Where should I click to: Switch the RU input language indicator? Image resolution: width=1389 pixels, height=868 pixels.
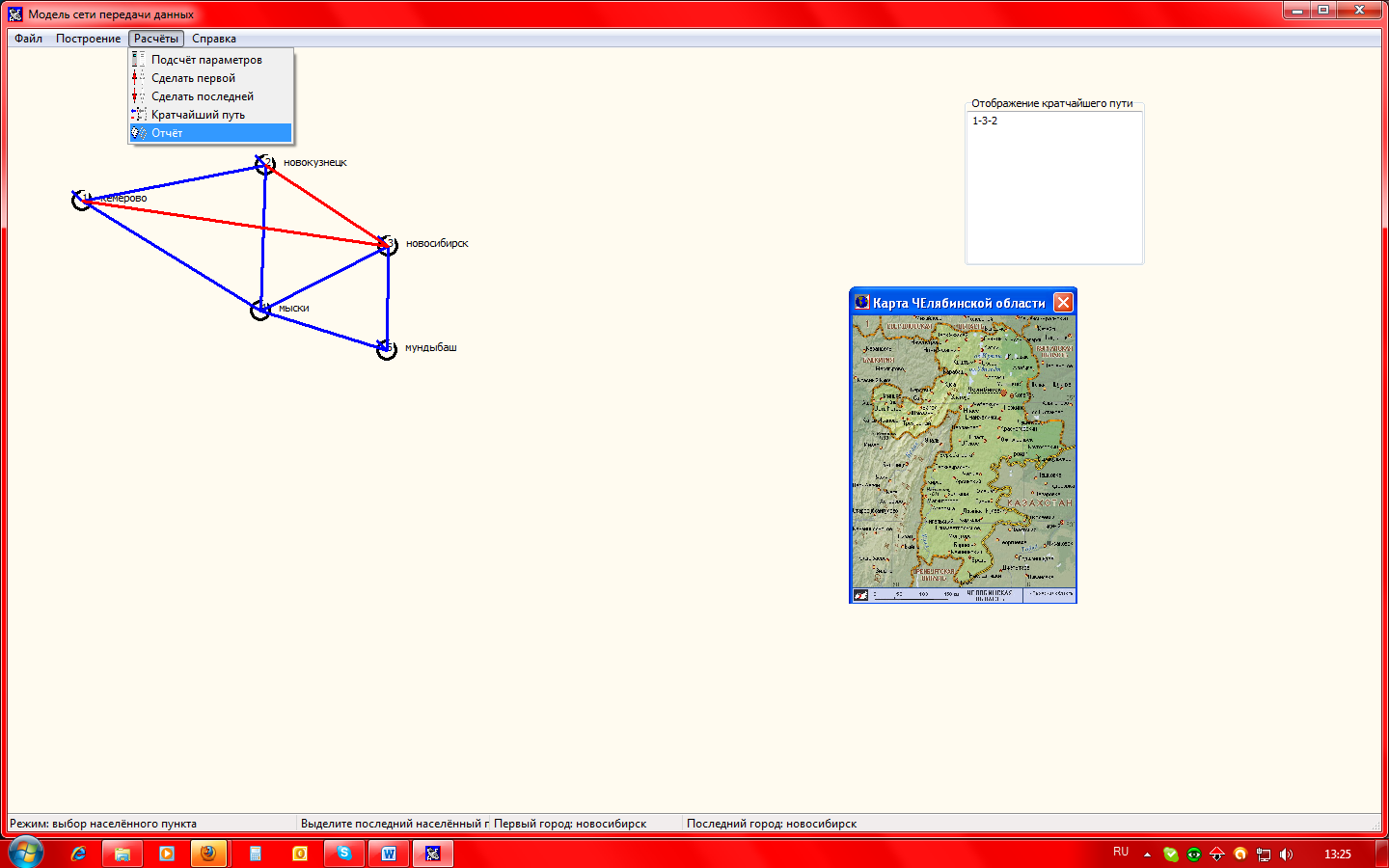click(1121, 852)
